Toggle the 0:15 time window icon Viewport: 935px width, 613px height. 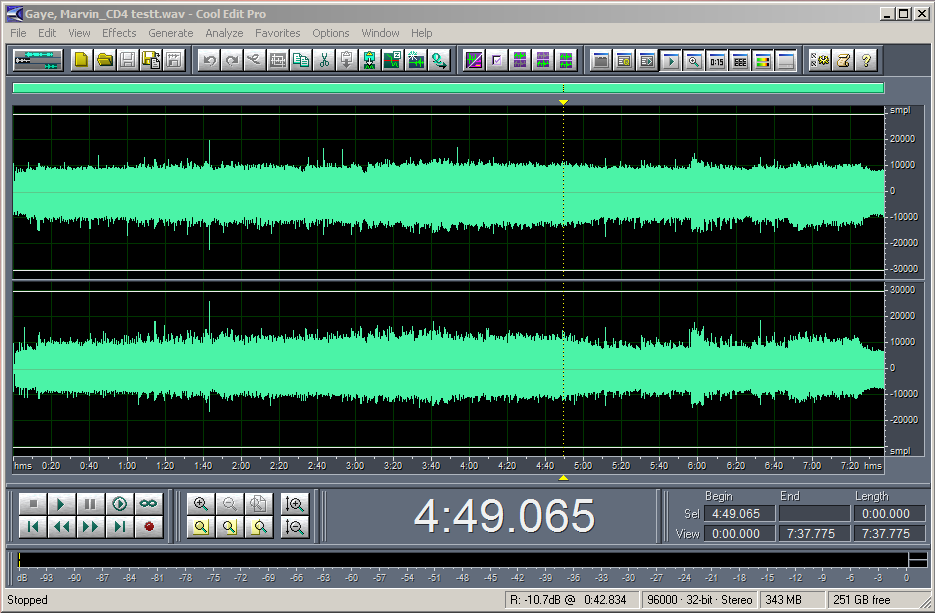[717, 60]
